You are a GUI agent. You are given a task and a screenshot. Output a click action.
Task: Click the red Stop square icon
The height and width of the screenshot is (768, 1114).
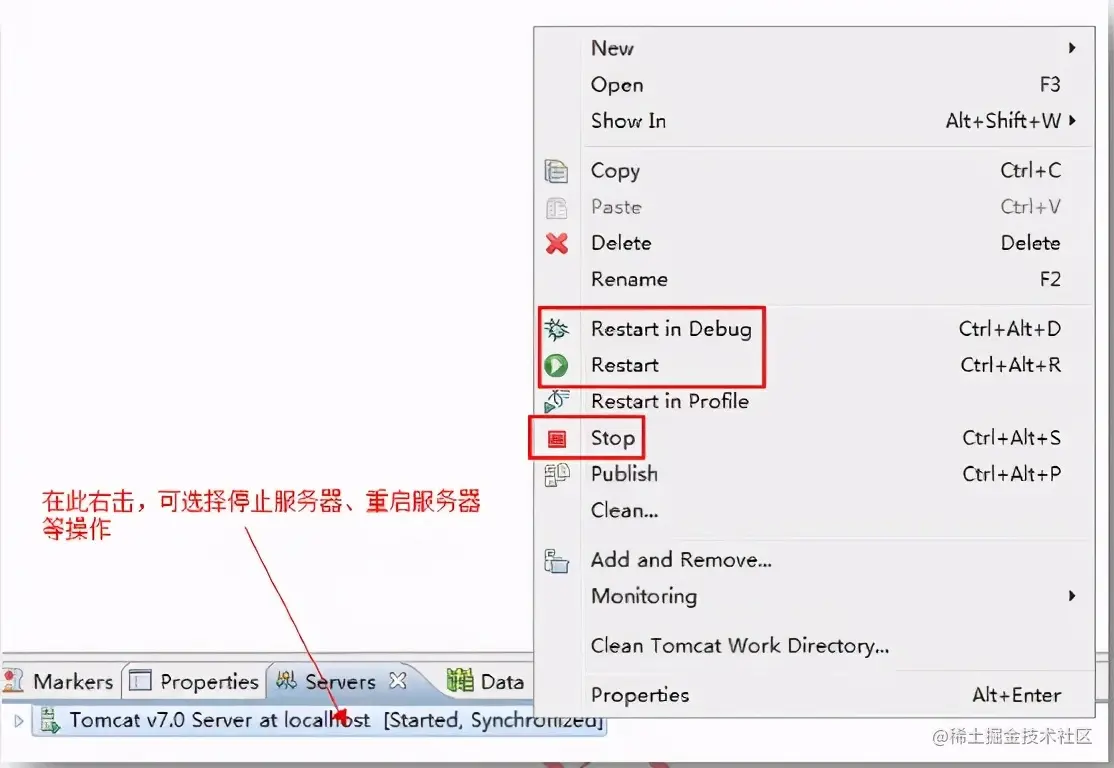tap(556, 438)
